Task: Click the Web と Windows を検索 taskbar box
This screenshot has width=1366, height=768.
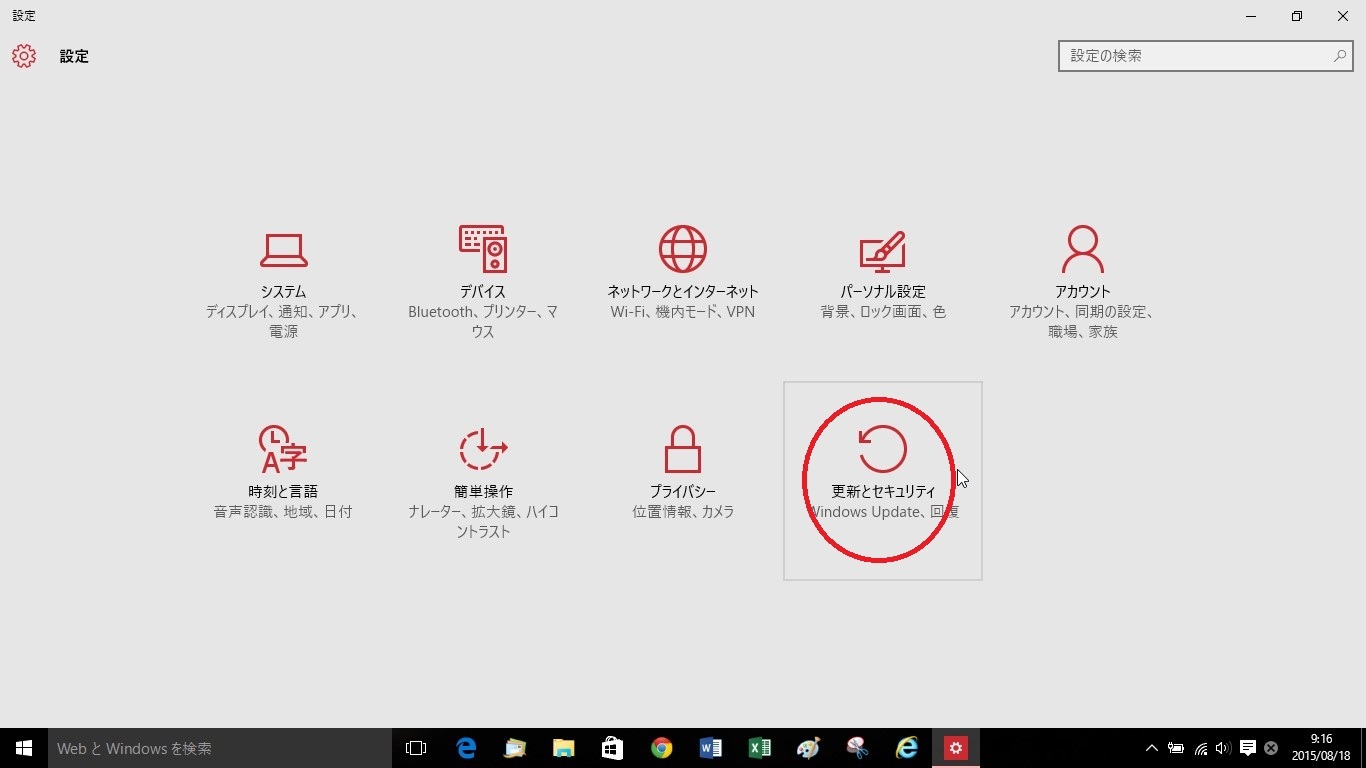Action: (220, 748)
